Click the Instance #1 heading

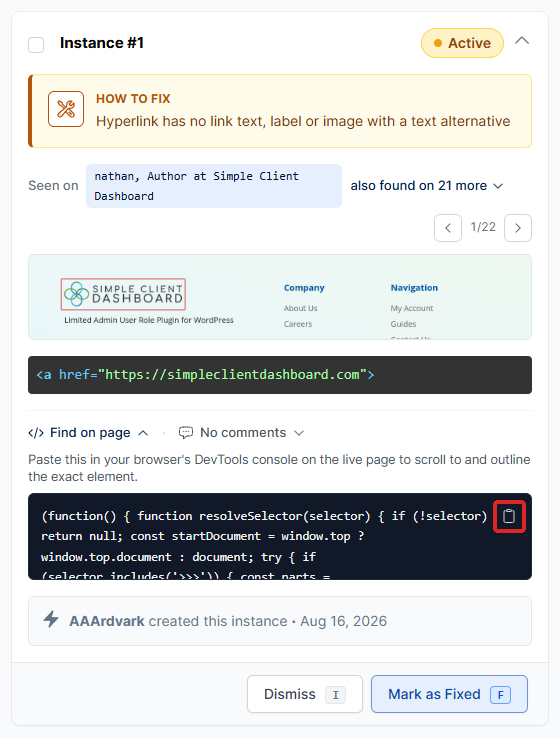click(x=102, y=43)
